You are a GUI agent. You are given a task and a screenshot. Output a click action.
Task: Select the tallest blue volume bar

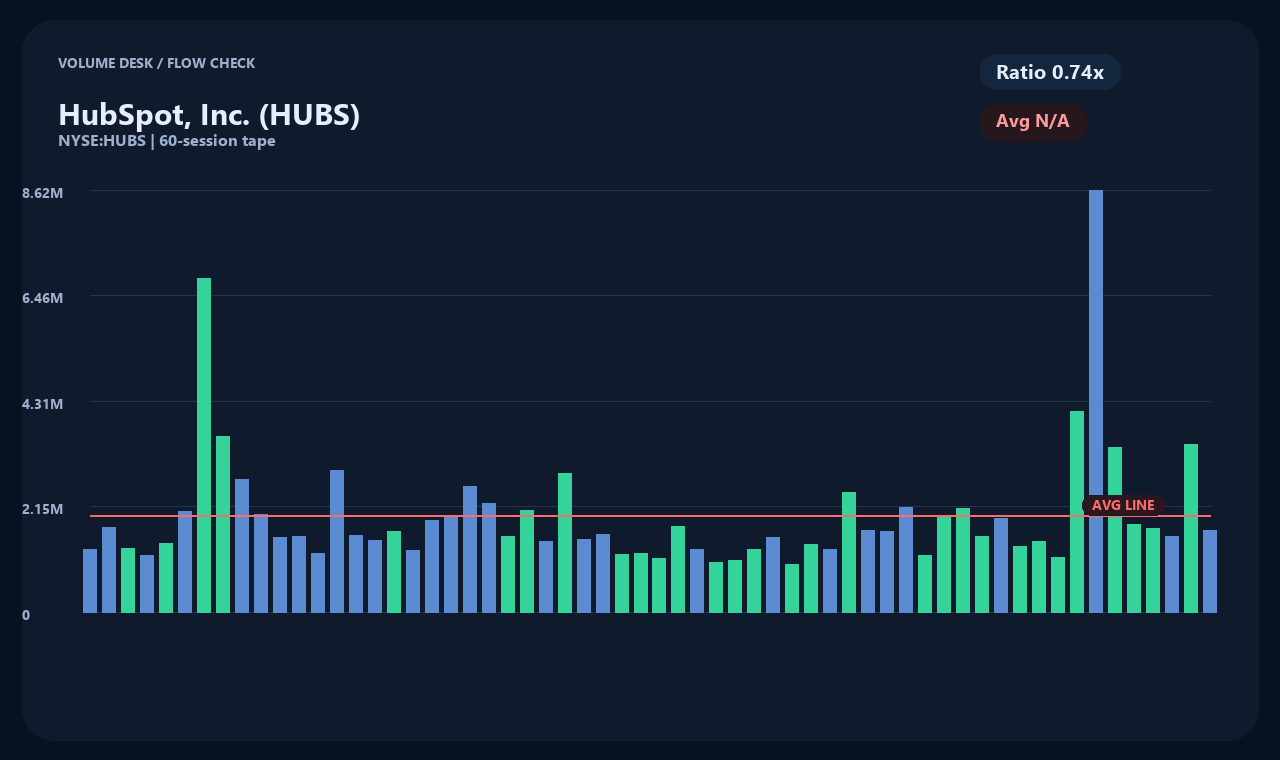(x=1096, y=401)
